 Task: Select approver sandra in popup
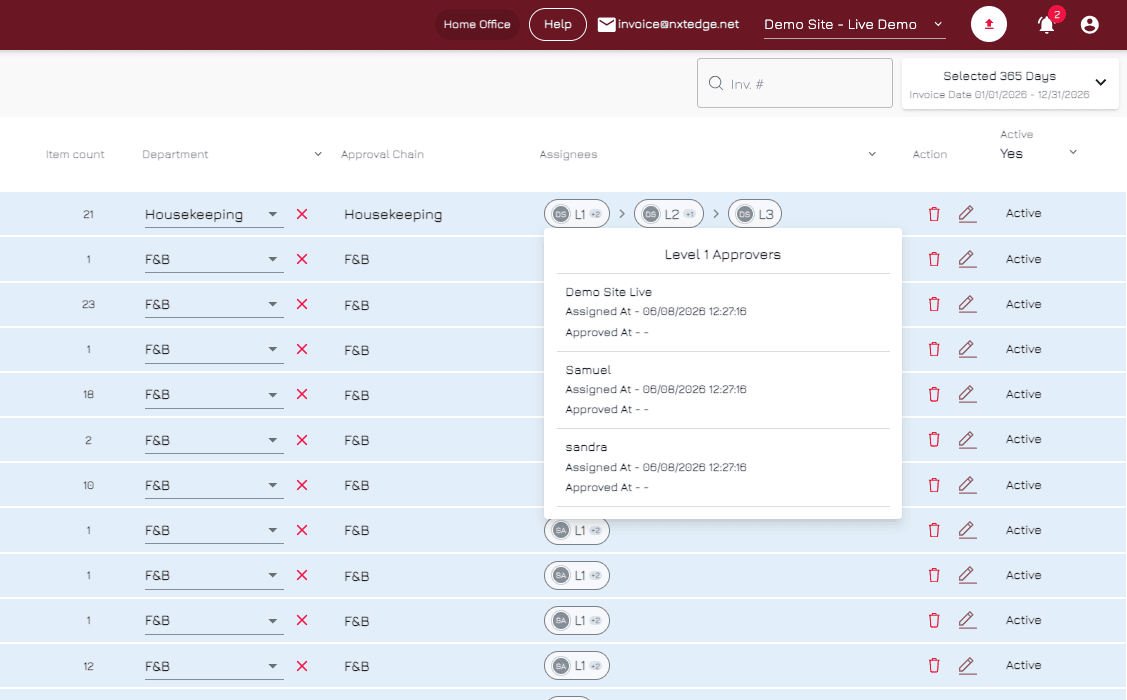pyautogui.click(x=586, y=447)
